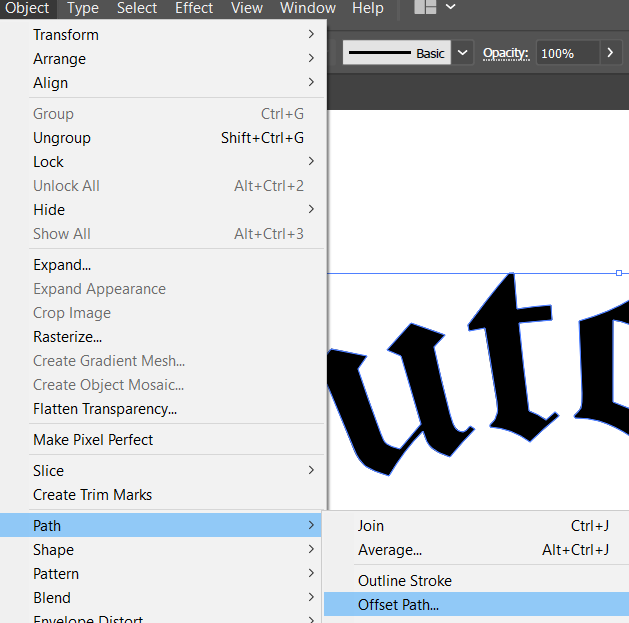Expand the Arrange Documents dropdown arrow
The height and width of the screenshot is (623, 629).
(451, 8)
